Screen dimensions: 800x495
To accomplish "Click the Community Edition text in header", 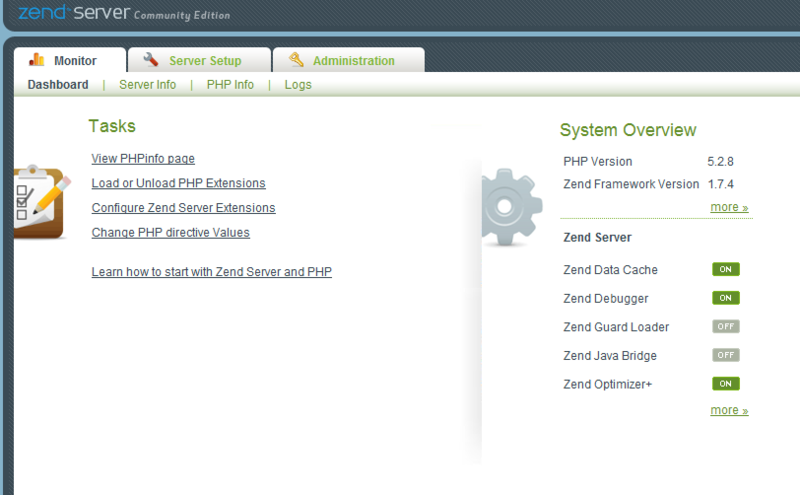I will (x=182, y=15).
